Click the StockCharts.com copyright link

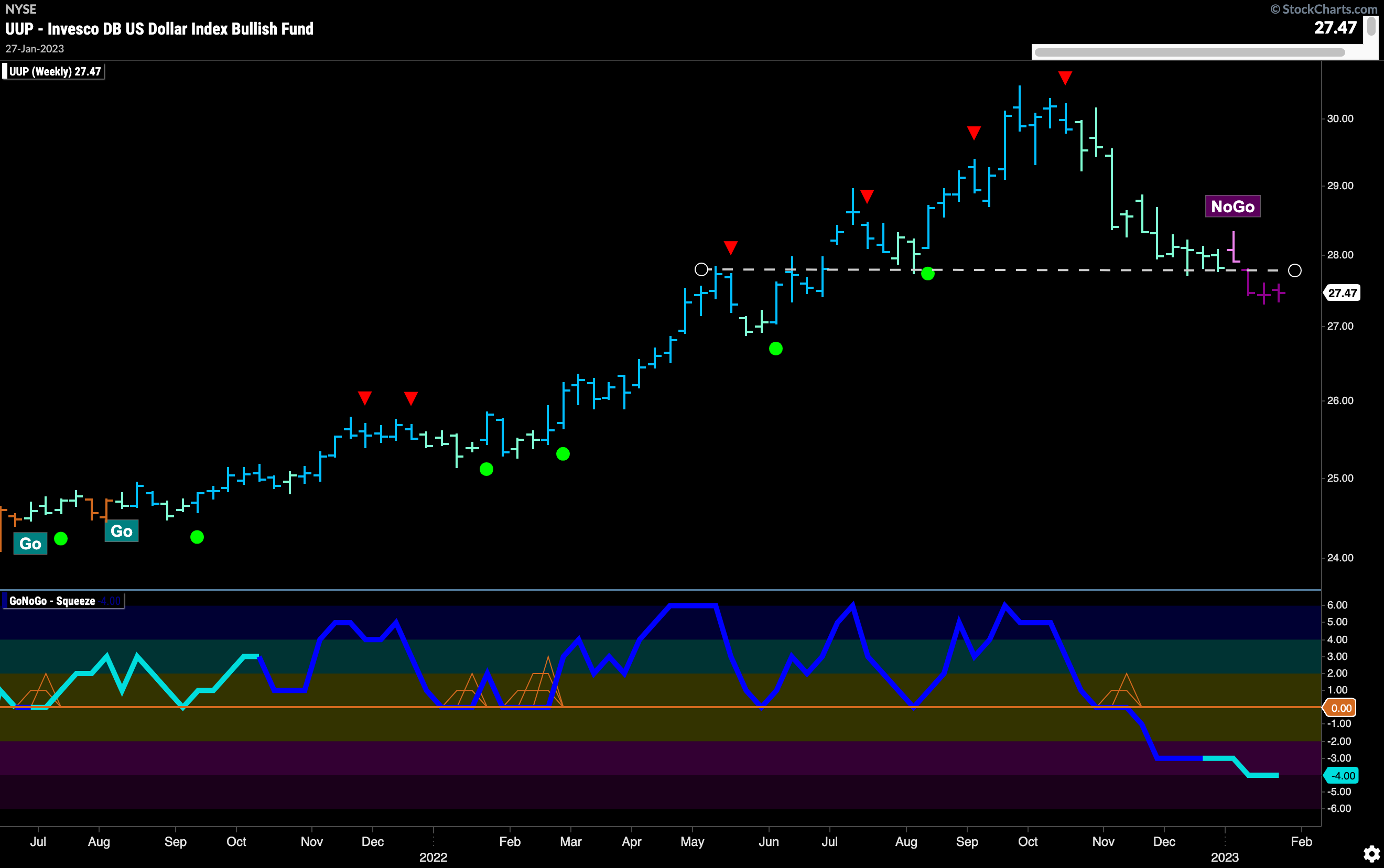(x=1324, y=8)
